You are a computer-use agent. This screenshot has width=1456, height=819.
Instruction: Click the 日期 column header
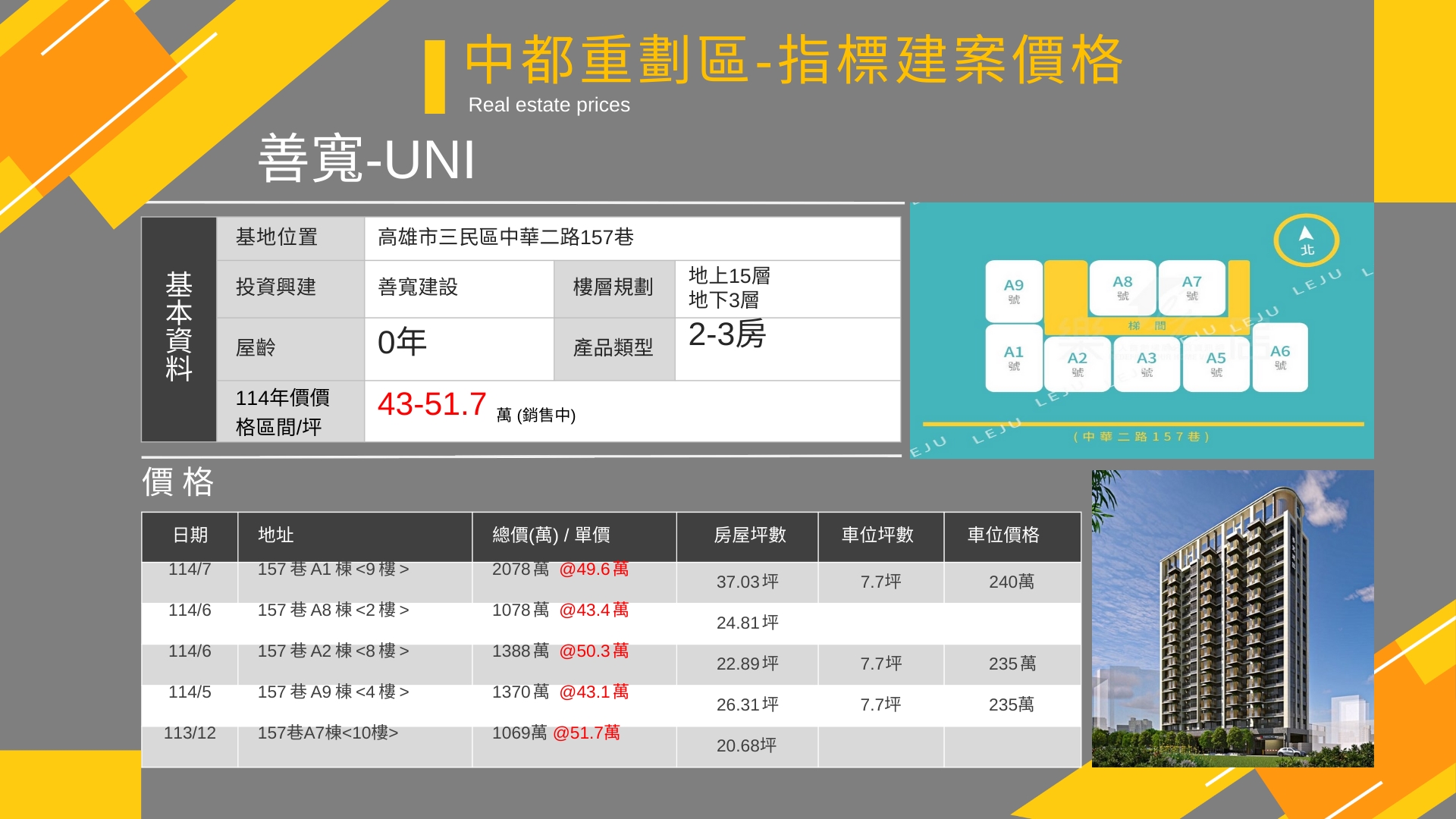[x=190, y=535]
